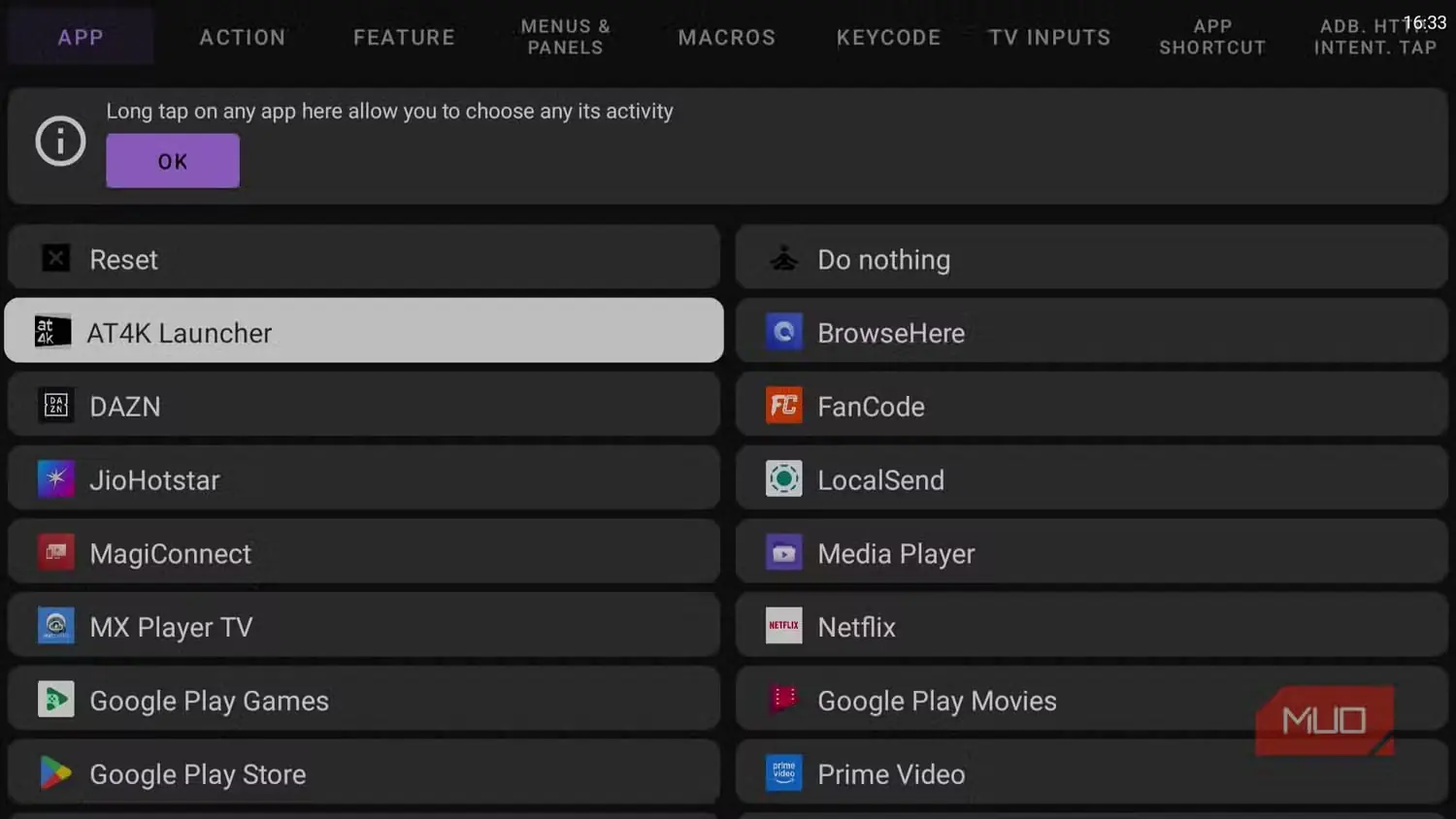Image resolution: width=1456 pixels, height=819 pixels.
Task: Select the MX Player TV label
Action: point(171,628)
